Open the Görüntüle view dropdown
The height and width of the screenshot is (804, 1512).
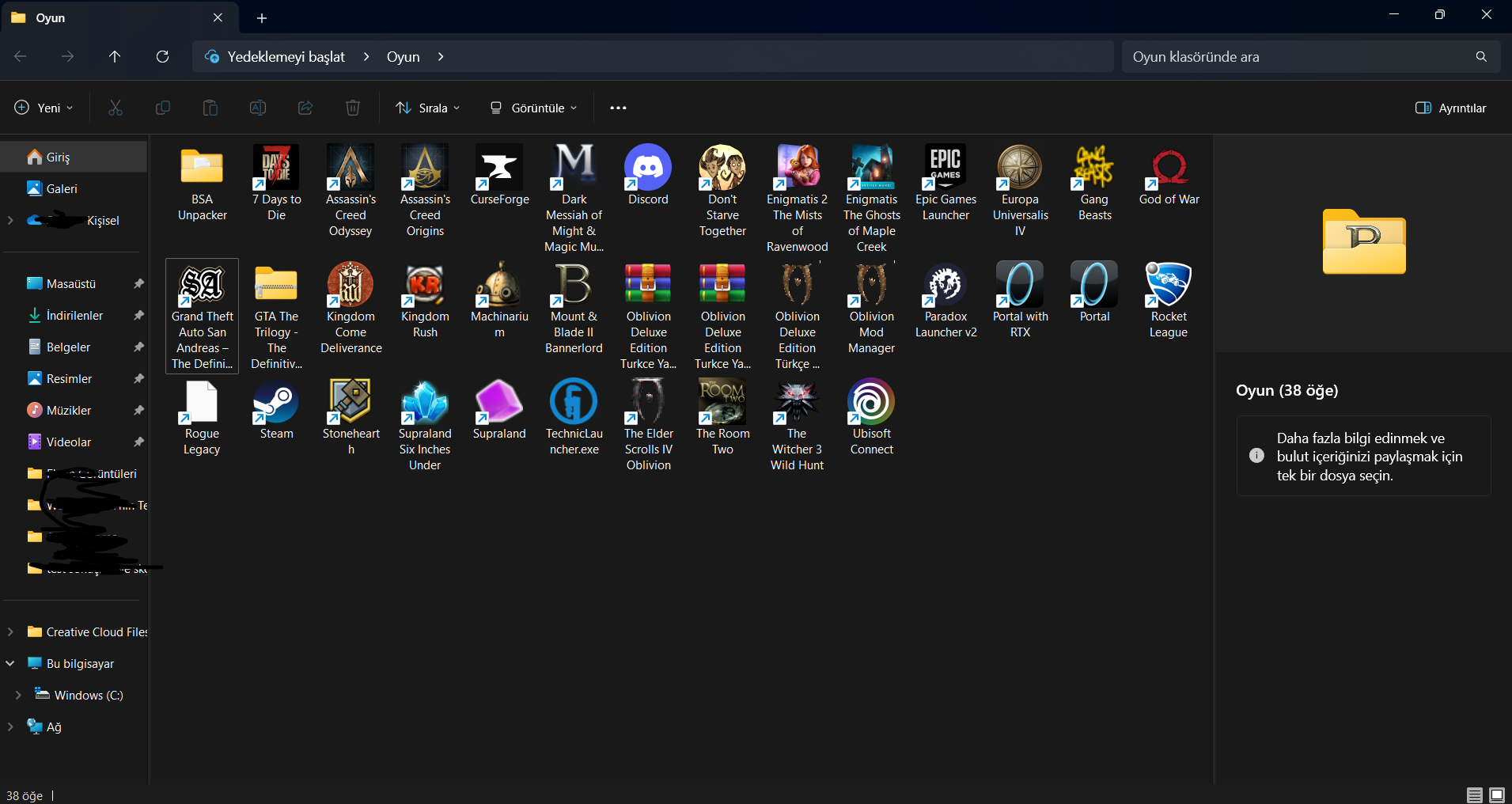pos(533,108)
